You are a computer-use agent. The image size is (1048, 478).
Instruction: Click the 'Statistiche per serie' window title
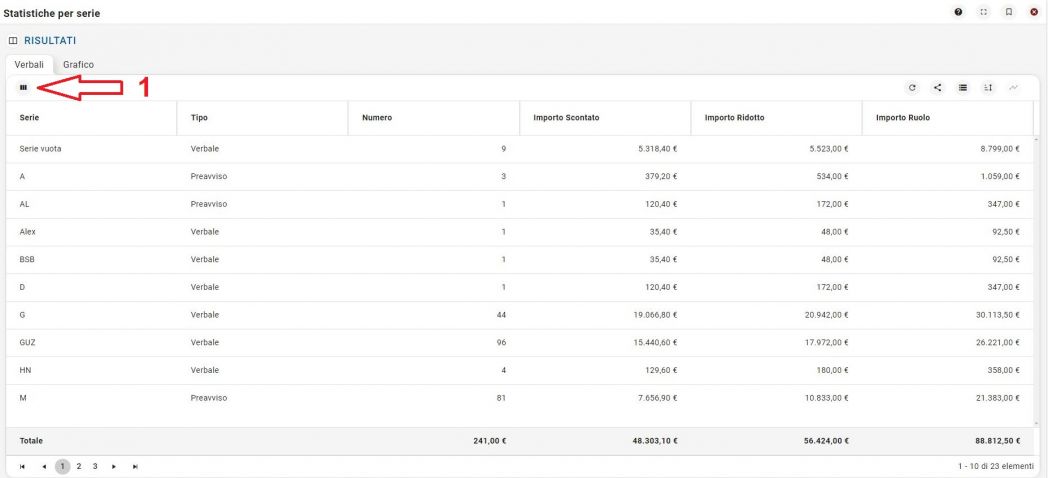coord(52,13)
